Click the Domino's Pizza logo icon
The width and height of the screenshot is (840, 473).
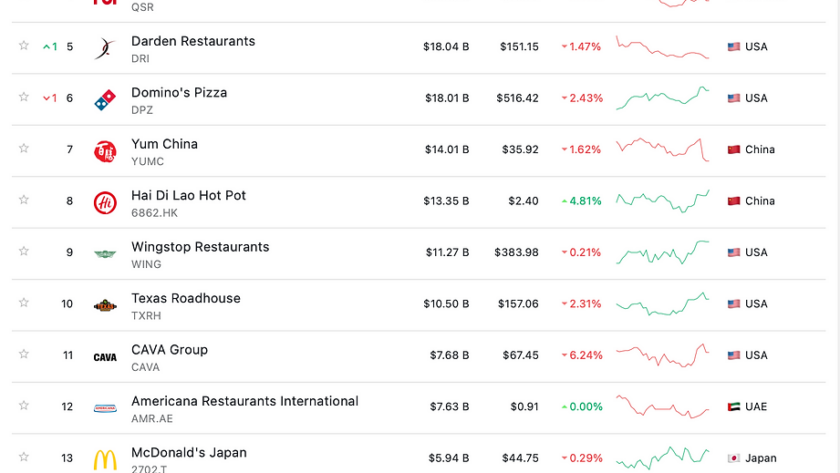[x=105, y=100]
